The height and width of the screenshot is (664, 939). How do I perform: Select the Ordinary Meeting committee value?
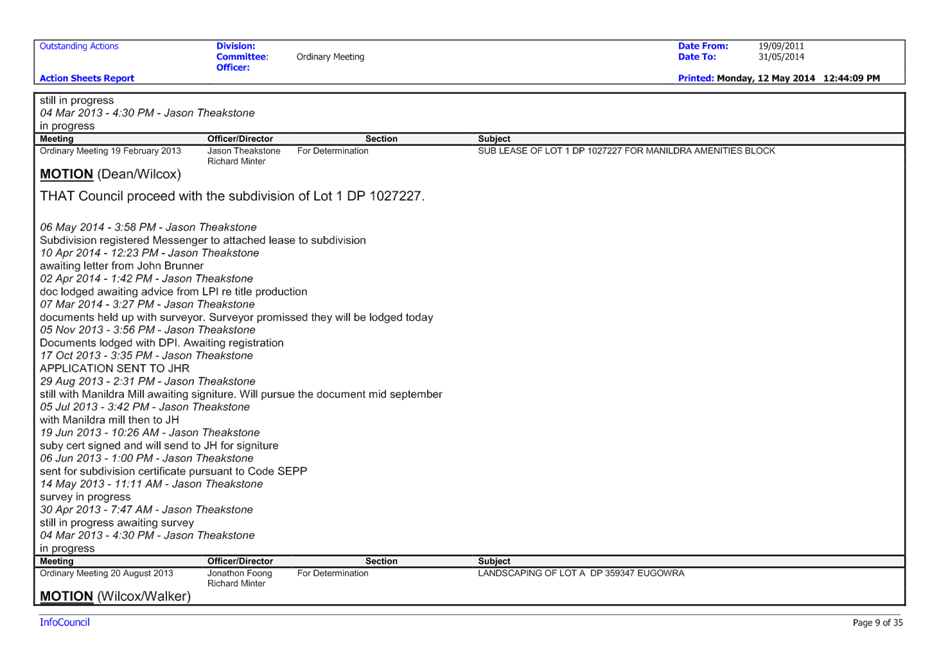click(x=330, y=57)
